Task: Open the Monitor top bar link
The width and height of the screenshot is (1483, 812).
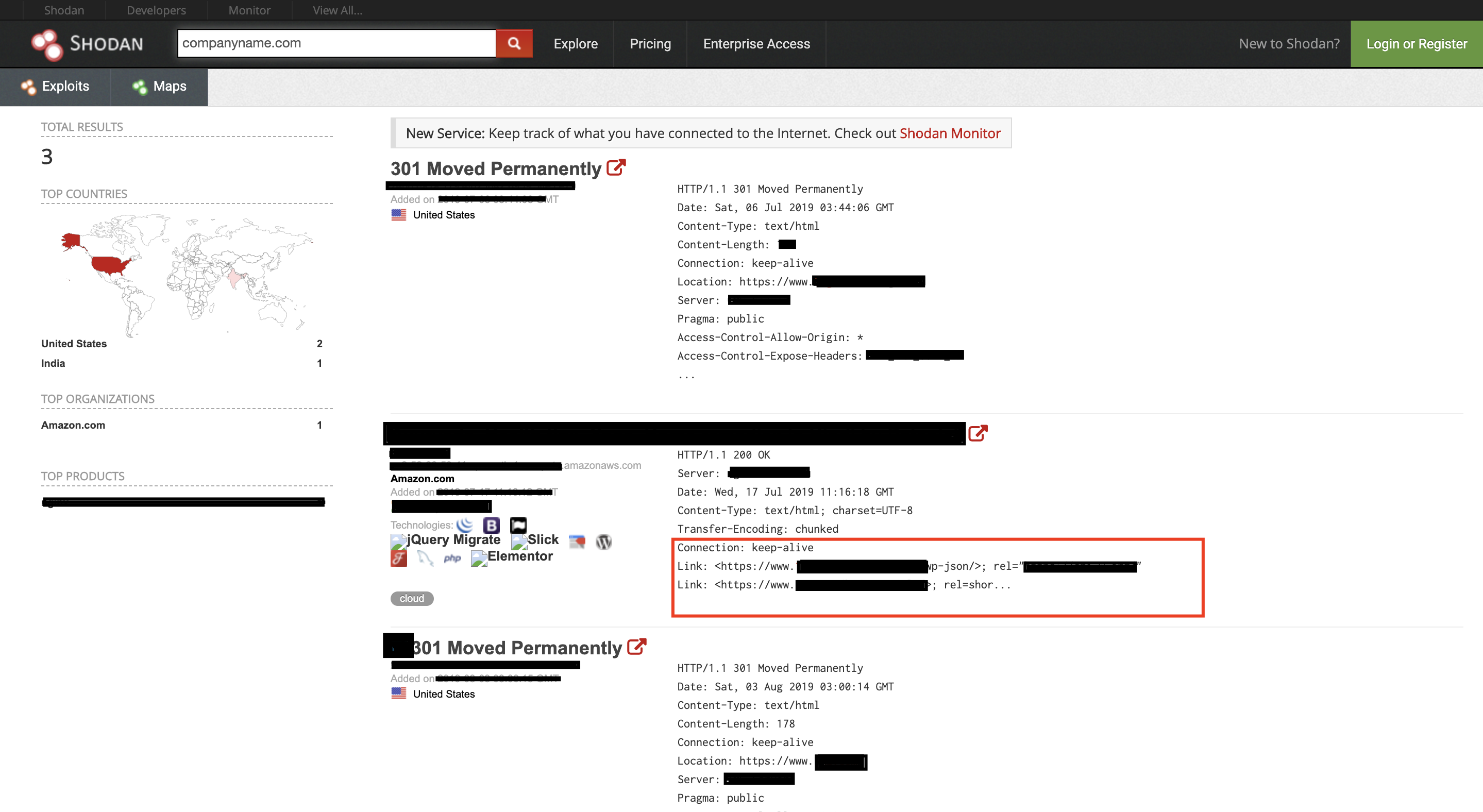Action: 249,10
